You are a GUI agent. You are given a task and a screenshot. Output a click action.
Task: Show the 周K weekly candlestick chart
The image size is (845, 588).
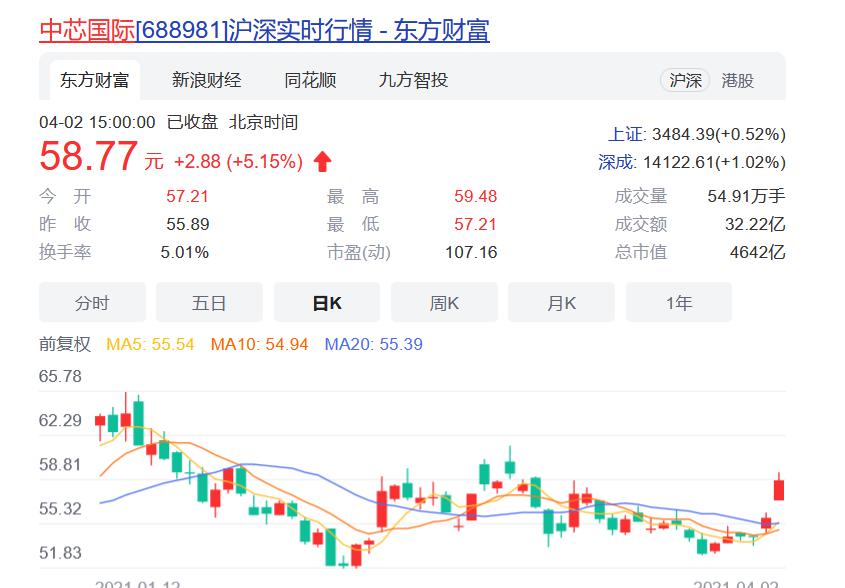click(x=444, y=302)
